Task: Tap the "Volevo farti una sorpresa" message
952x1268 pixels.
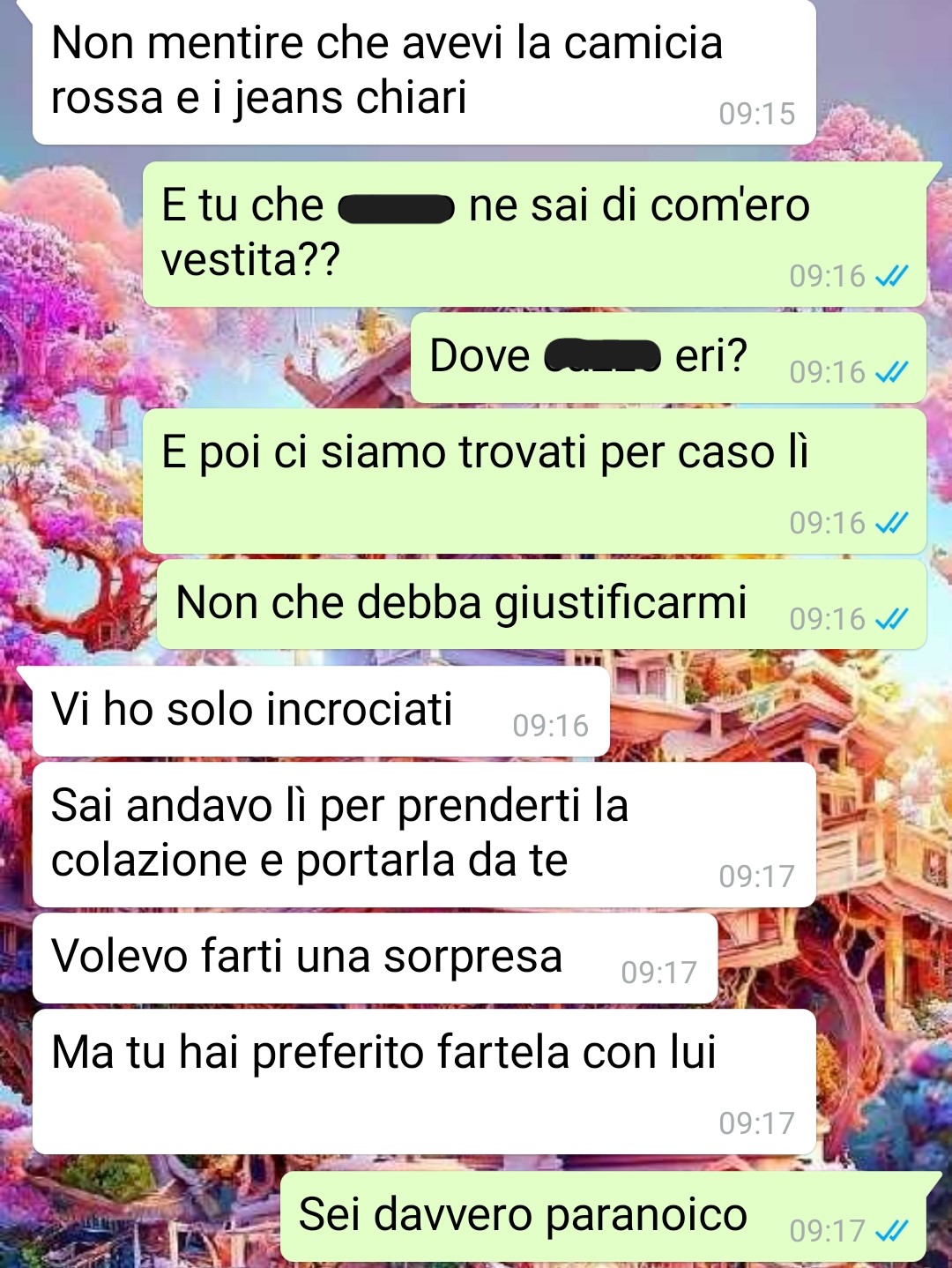Action: (x=375, y=958)
